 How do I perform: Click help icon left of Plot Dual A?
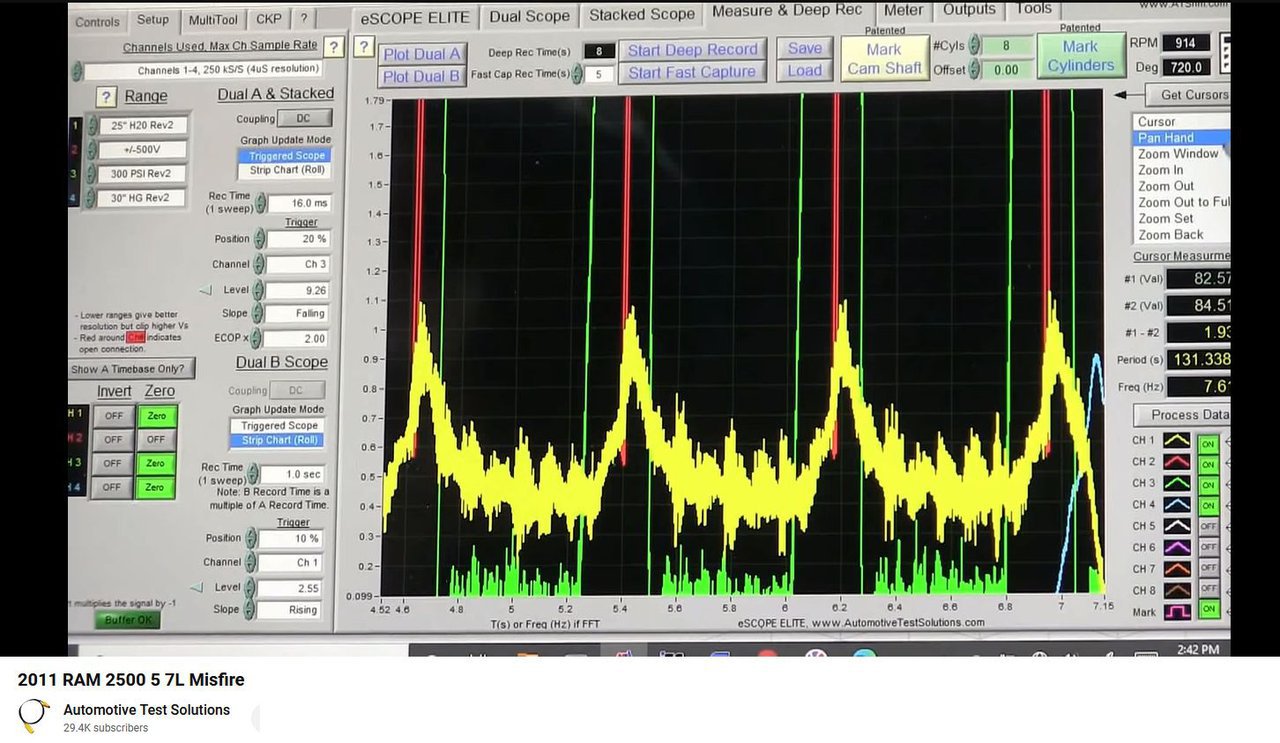tap(365, 47)
